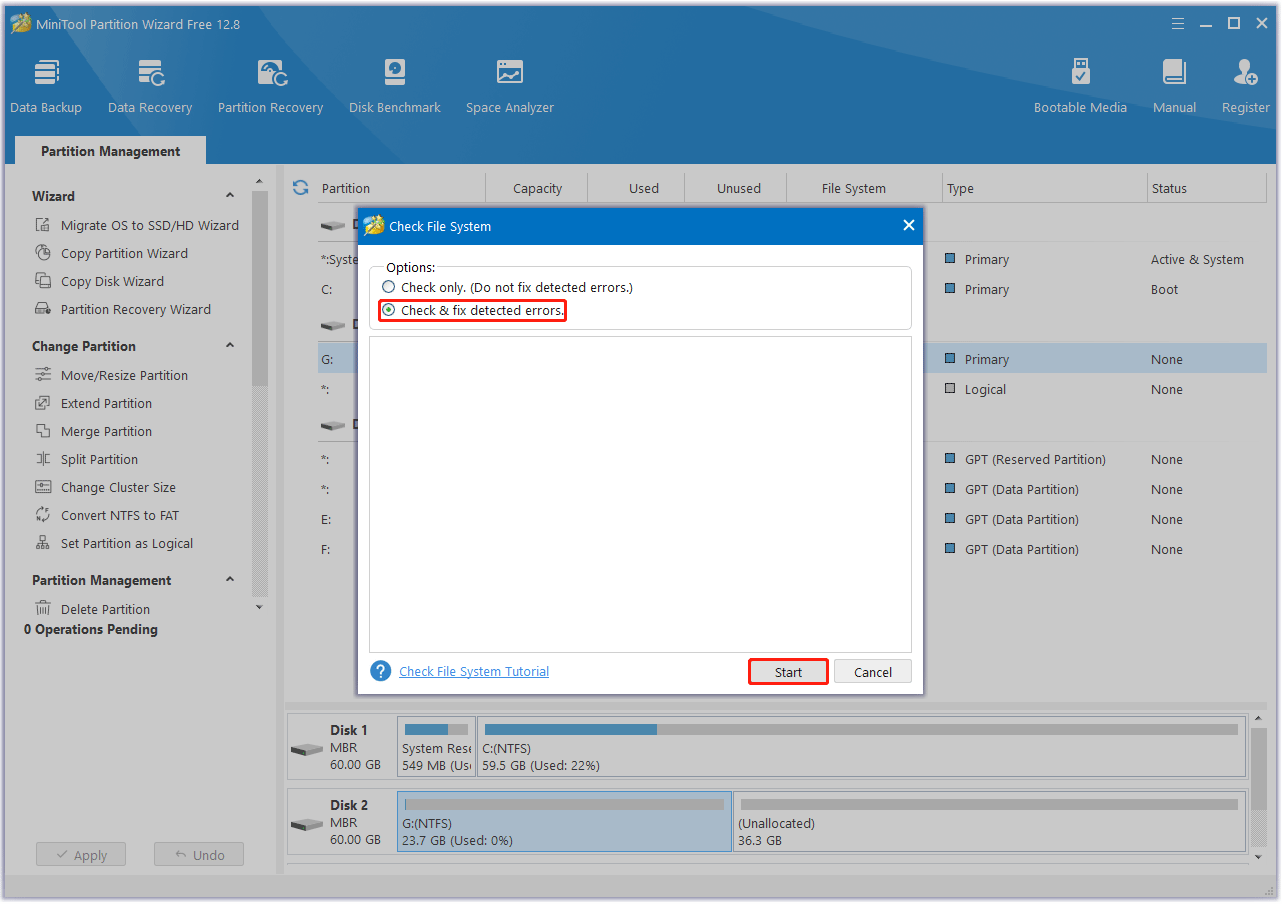Launch Data Recovery
The height and width of the screenshot is (904, 1282).
coord(150,84)
